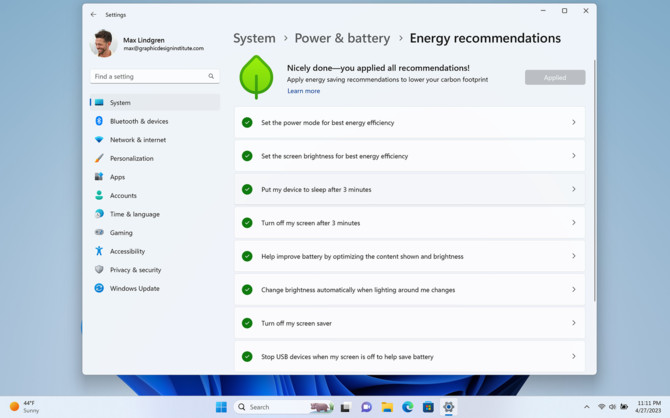Click checkmark beside turn off my screen
This screenshot has height=418, width=670.
pyautogui.click(x=247, y=223)
